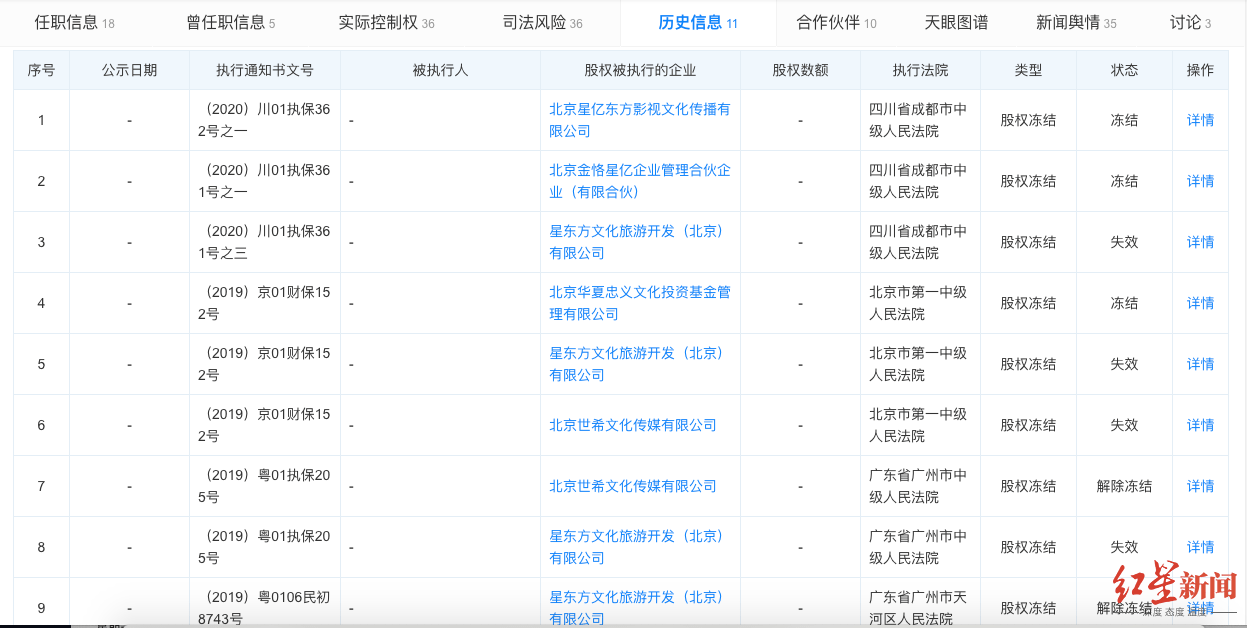This screenshot has height=628, width=1247.
Task: Select （2019）粤01执保205号 in row 7
Action: point(265,486)
